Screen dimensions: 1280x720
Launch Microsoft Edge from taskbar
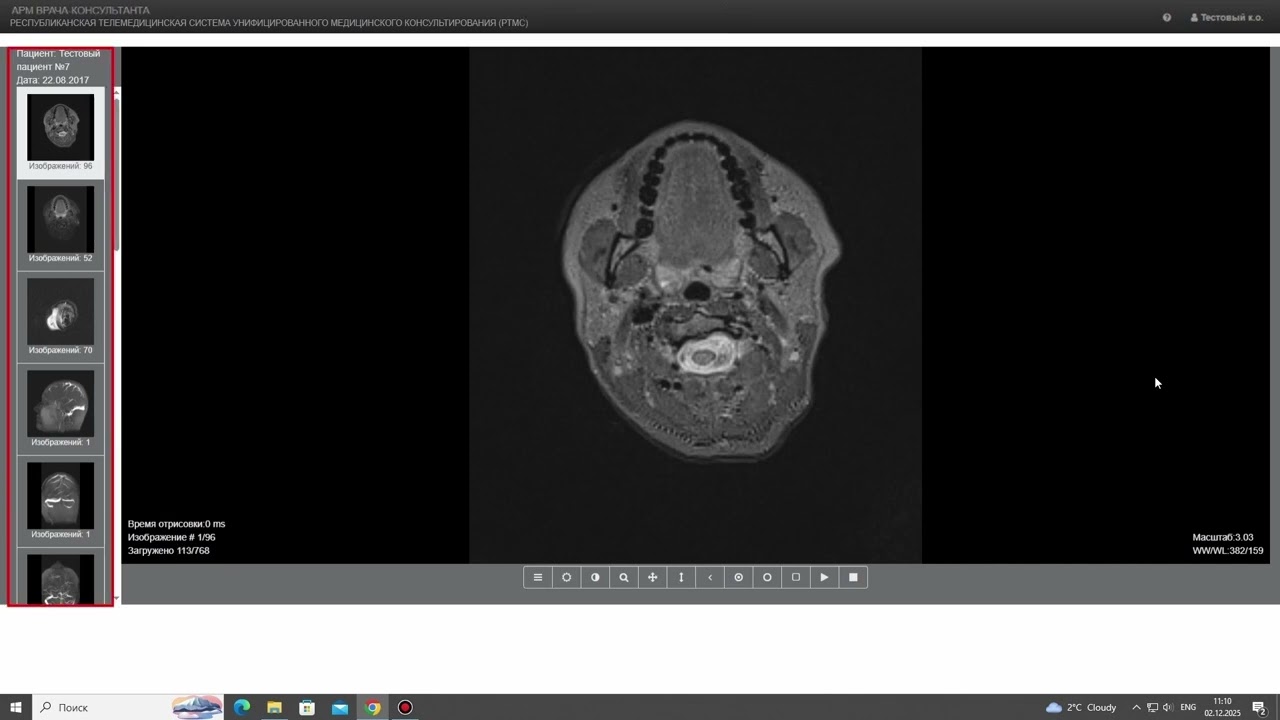click(x=242, y=707)
